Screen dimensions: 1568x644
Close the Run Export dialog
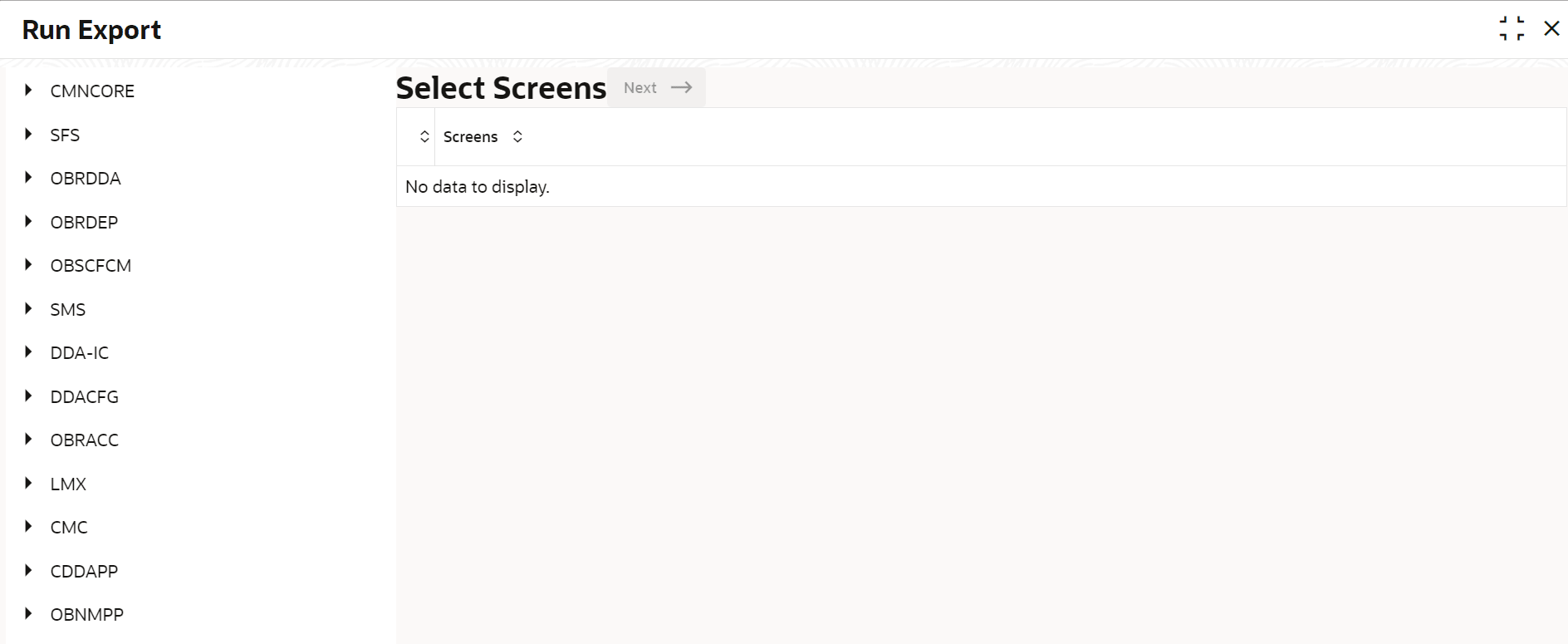[x=1551, y=28]
